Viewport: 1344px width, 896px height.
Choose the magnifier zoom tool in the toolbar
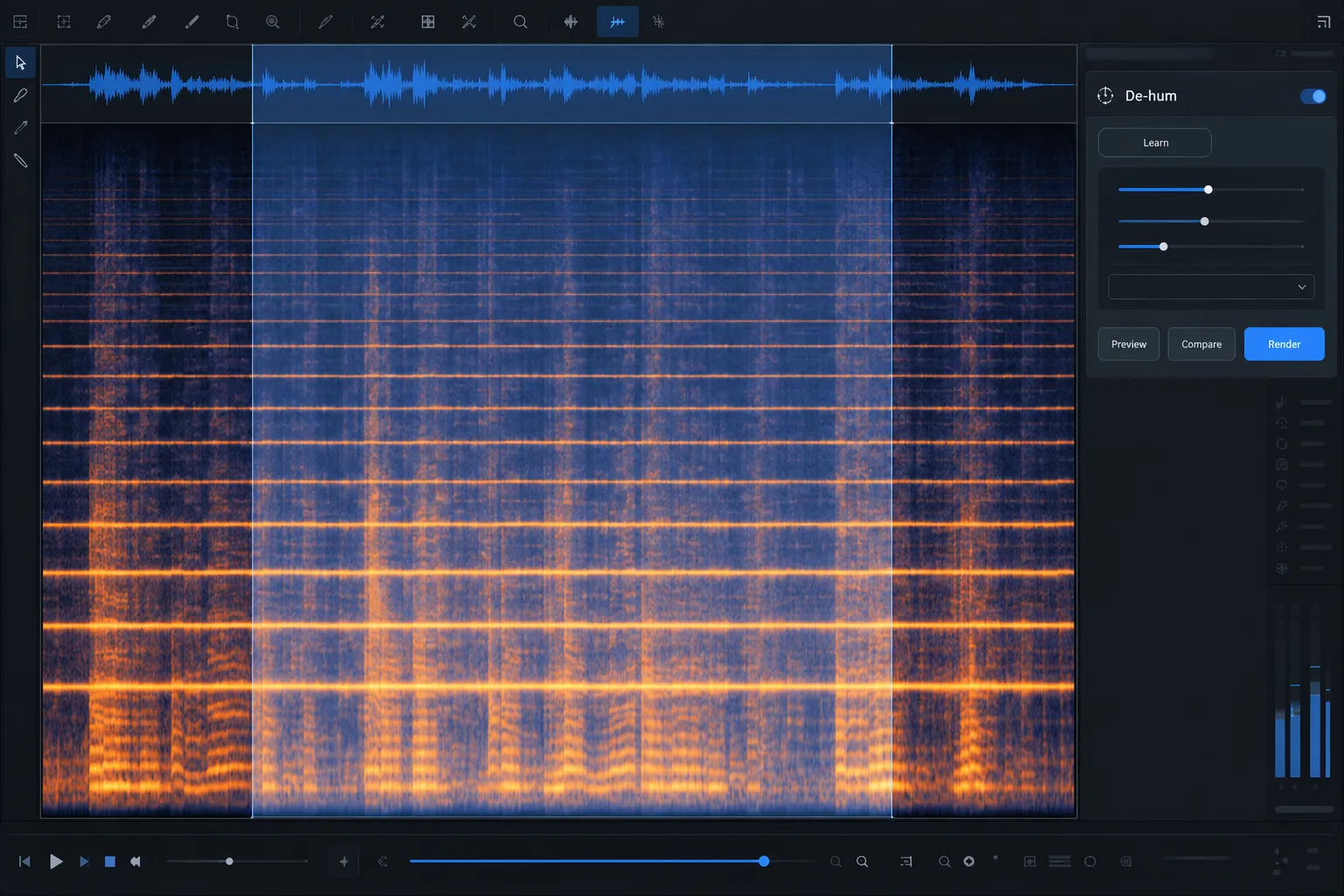(x=273, y=22)
